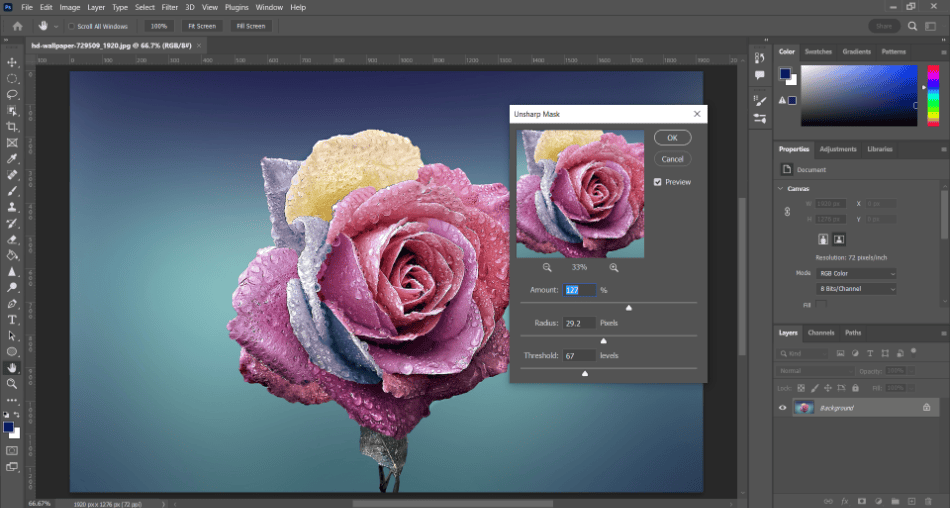The image size is (950, 508).
Task: Zoom out the Unsharp Mask preview
Action: click(547, 267)
